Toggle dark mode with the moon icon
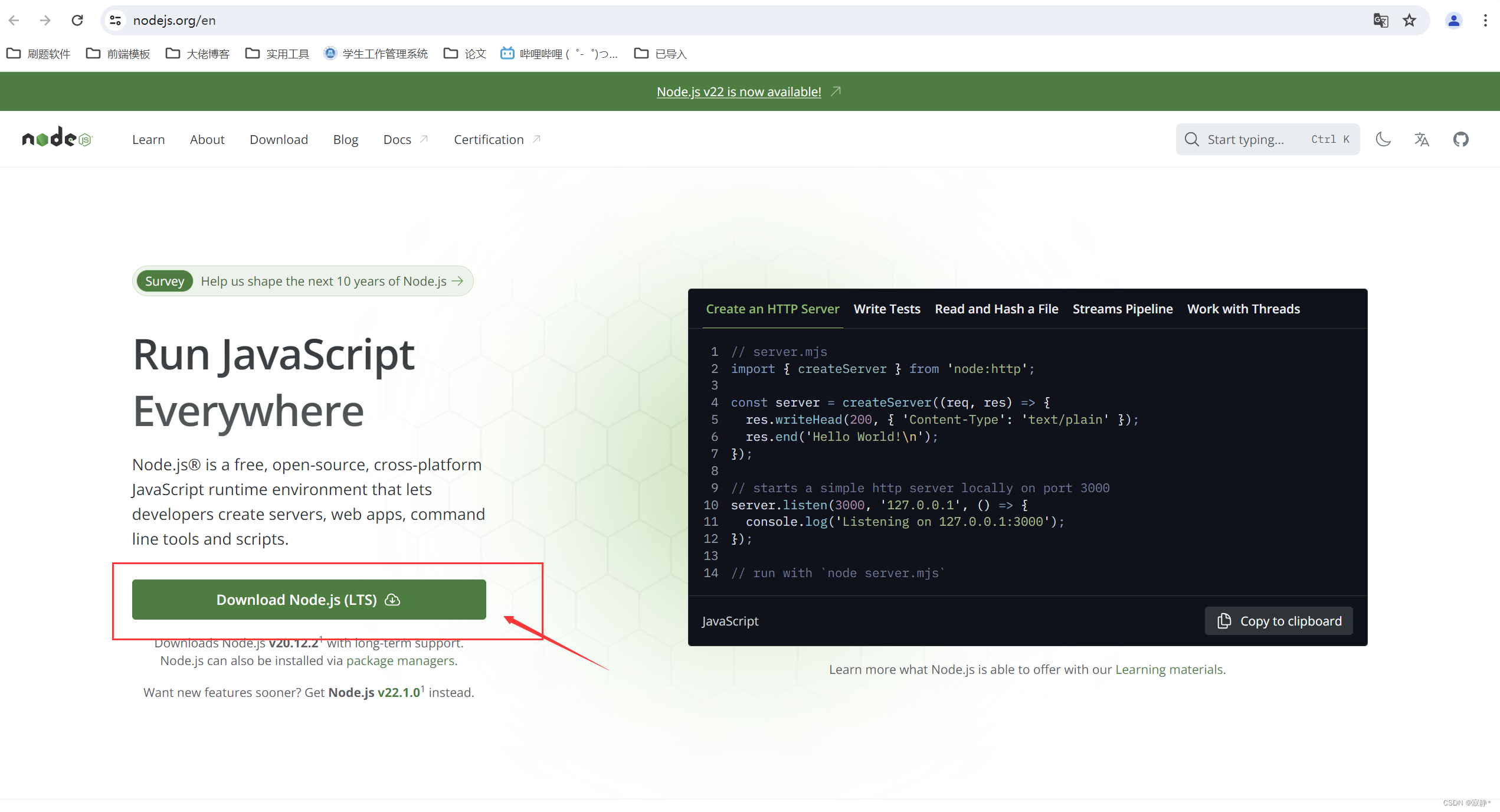The height and width of the screenshot is (812, 1500). point(1383,139)
